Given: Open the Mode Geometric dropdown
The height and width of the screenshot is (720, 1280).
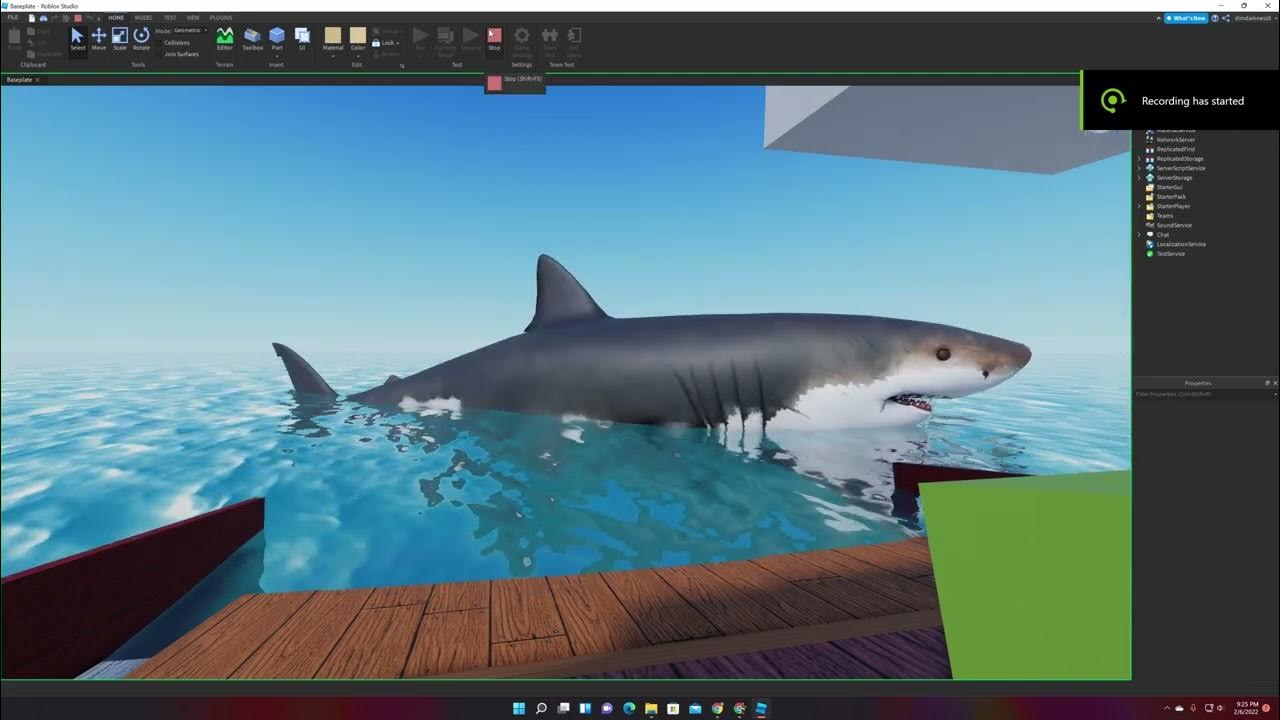Looking at the screenshot, I should pos(190,31).
